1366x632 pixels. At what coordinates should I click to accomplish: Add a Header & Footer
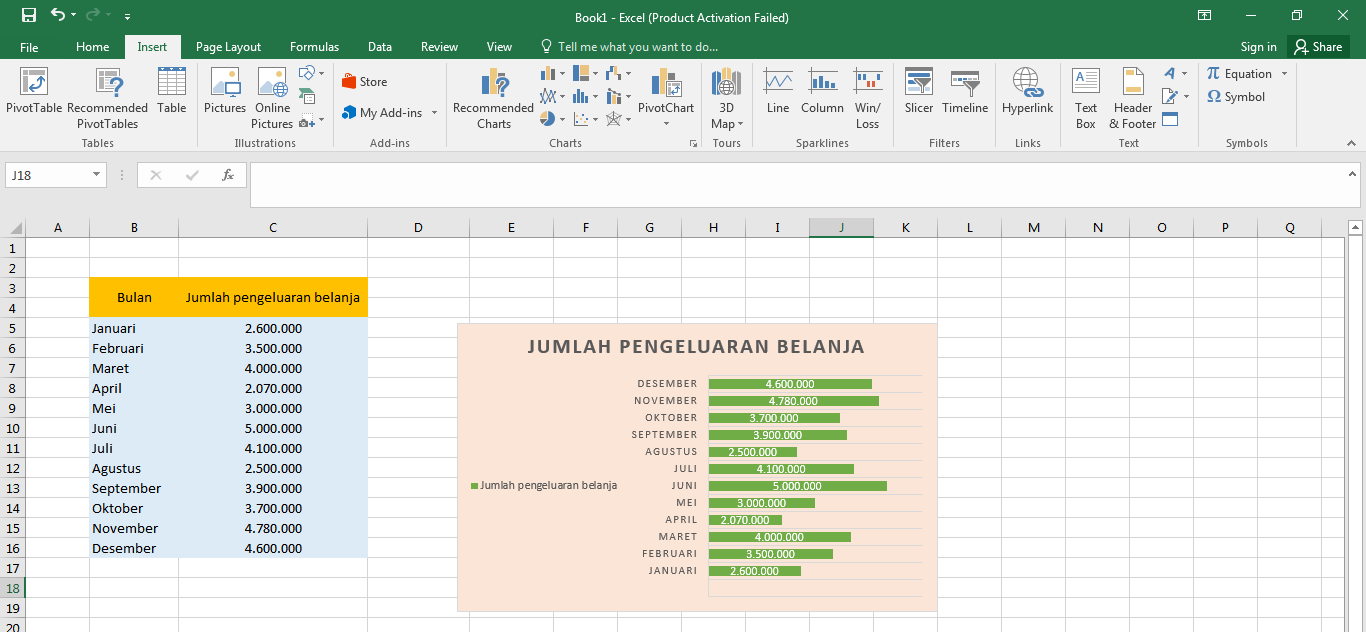coord(1131,97)
